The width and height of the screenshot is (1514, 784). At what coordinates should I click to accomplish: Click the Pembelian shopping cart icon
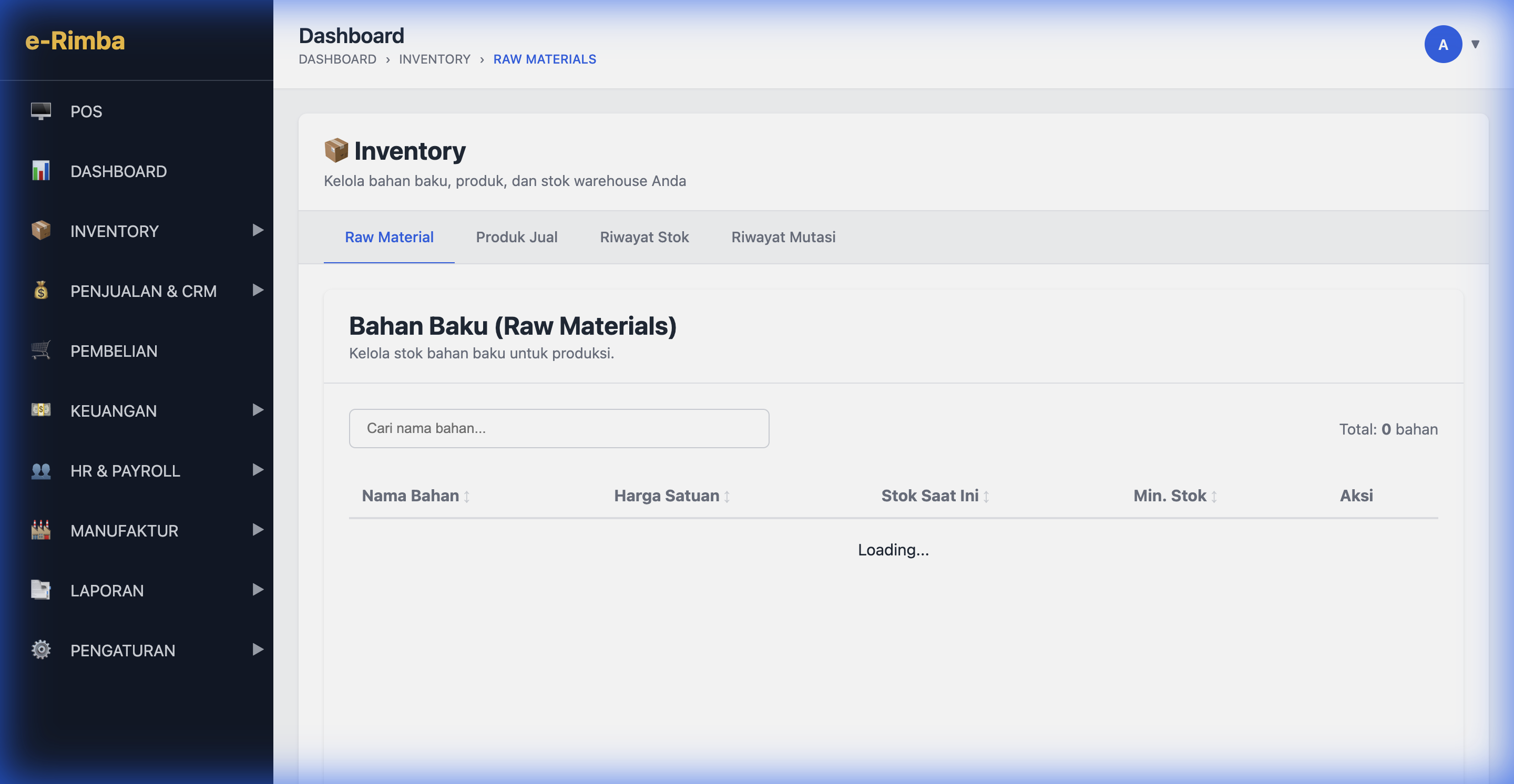[x=40, y=350]
